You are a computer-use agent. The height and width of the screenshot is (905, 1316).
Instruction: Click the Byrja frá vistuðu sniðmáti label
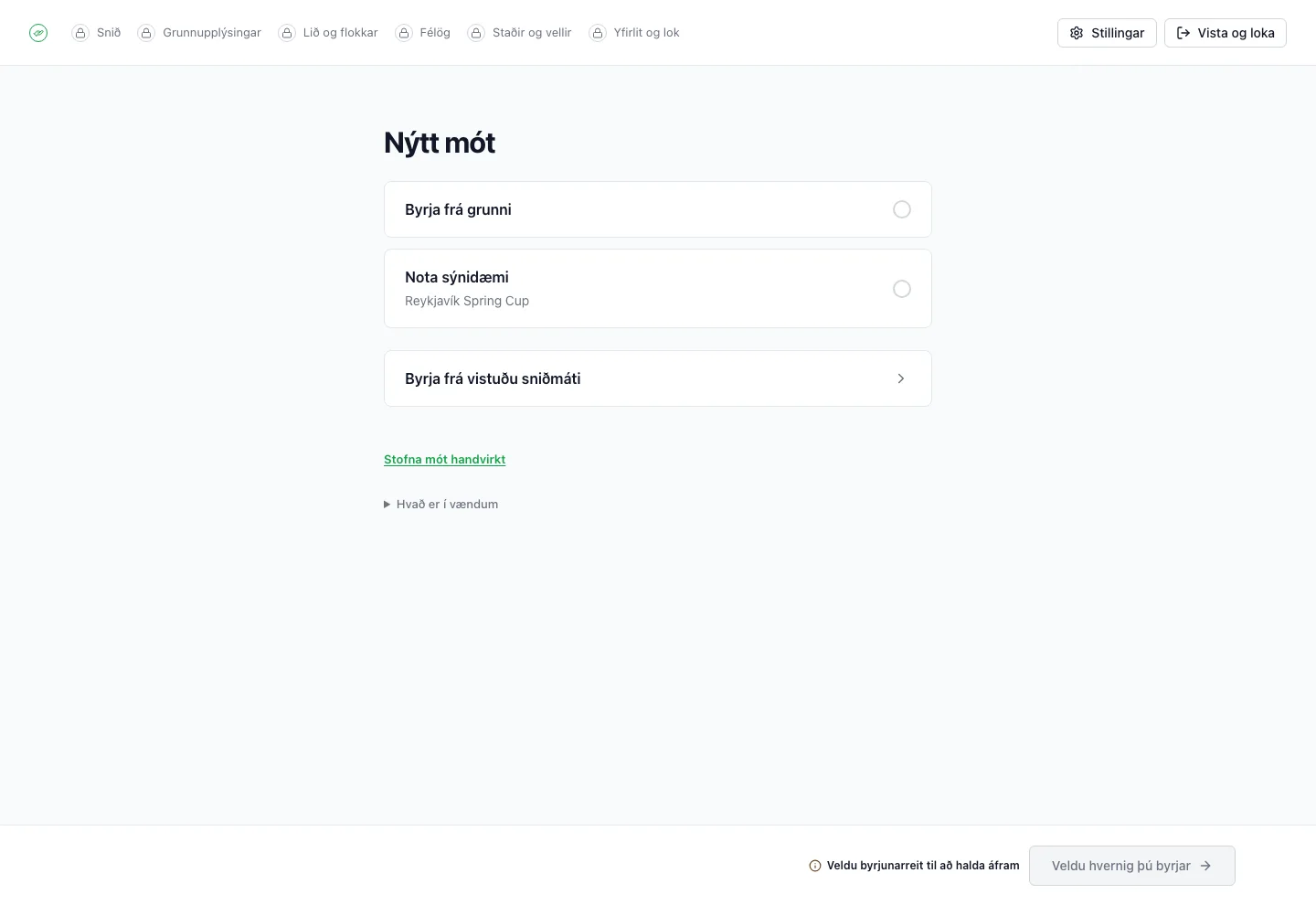[493, 378]
